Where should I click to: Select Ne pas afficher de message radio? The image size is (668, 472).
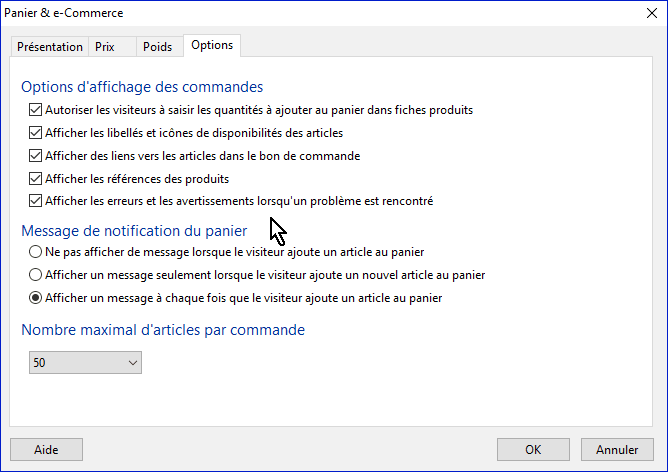coord(36,252)
